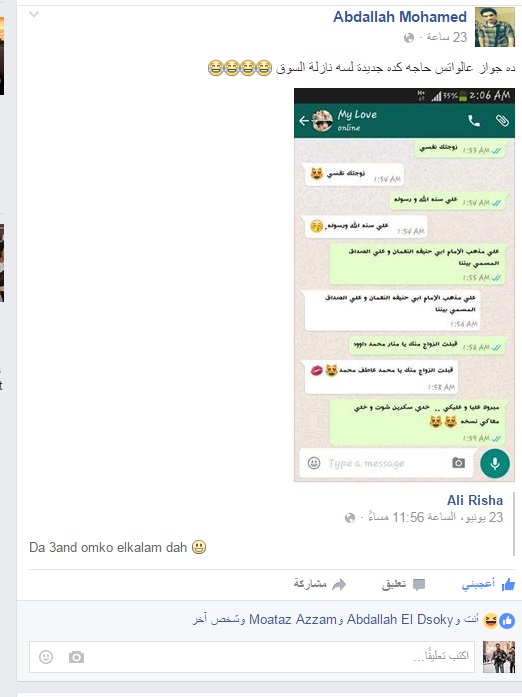Open the shared WhatsApp screenshot image
This screenshot has width=522, height=697.
404,284
